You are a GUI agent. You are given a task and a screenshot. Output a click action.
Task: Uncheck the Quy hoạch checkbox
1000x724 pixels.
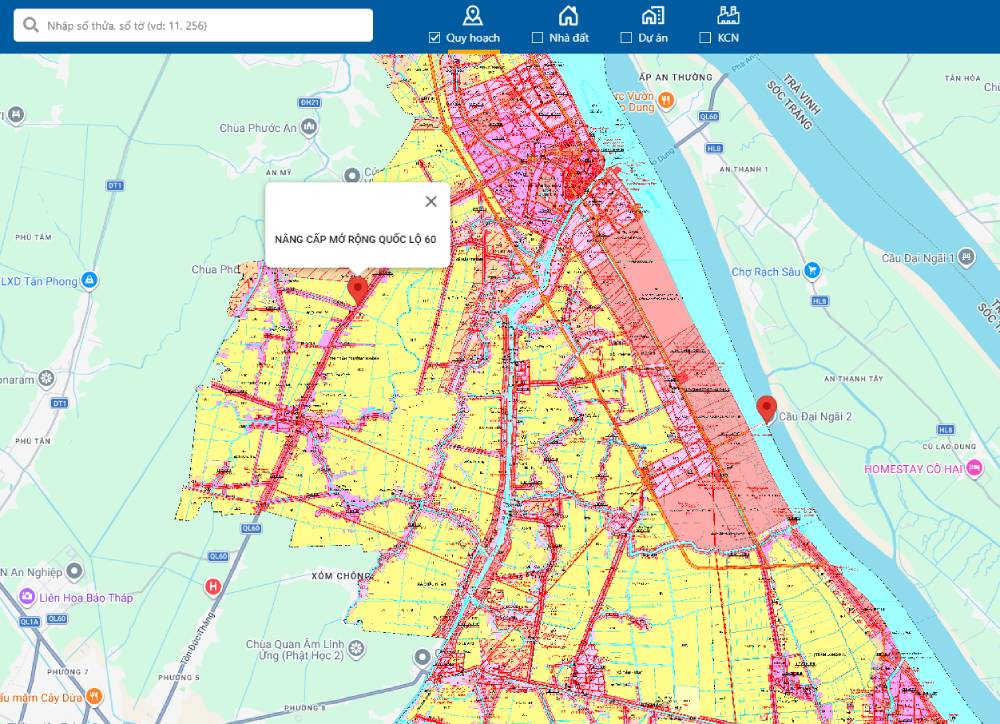434,38
